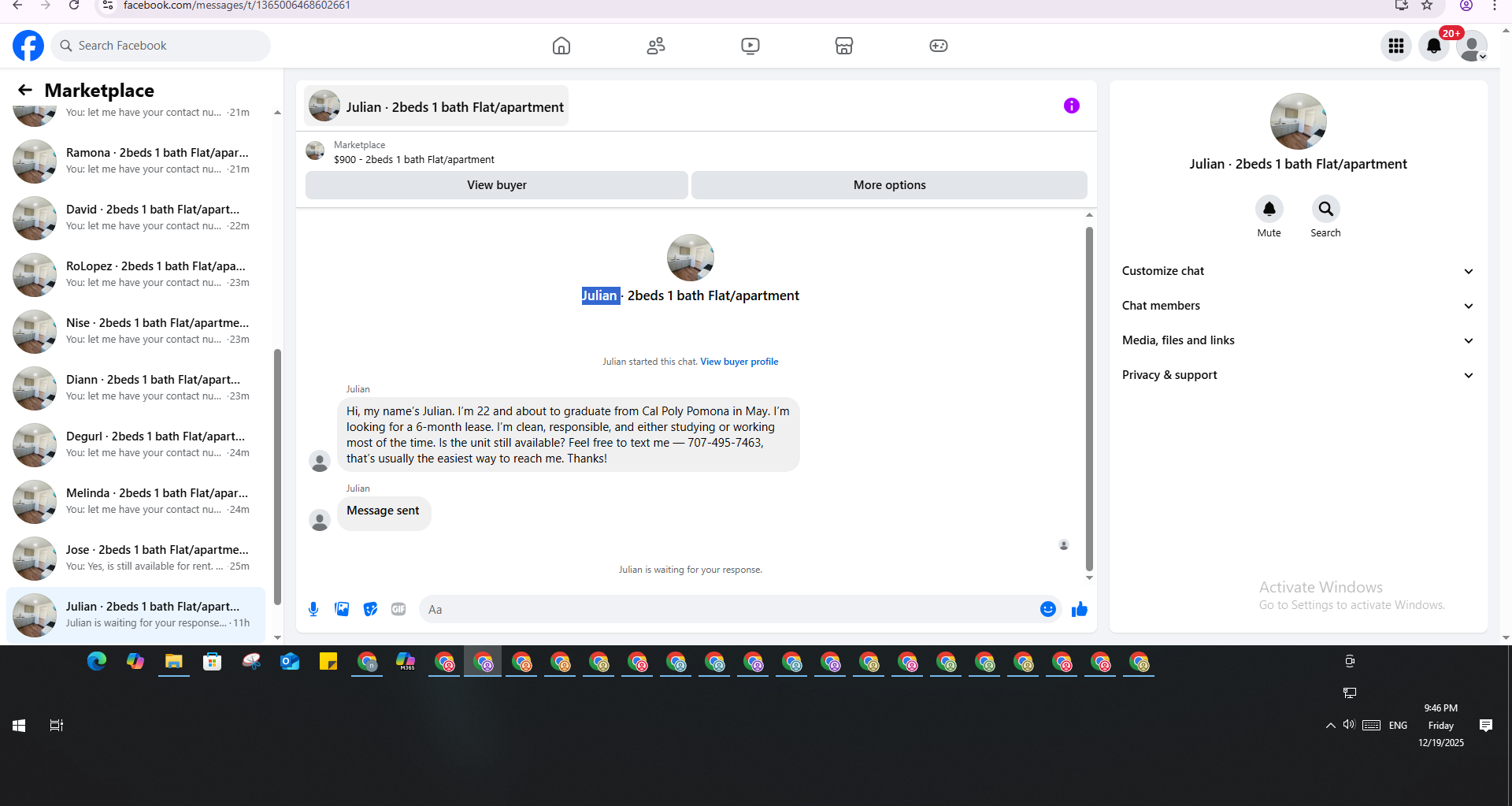Viewport: 1512px width, 806px height.
Task: Choose a sticker icon
Action: click(x=370, y=609)
